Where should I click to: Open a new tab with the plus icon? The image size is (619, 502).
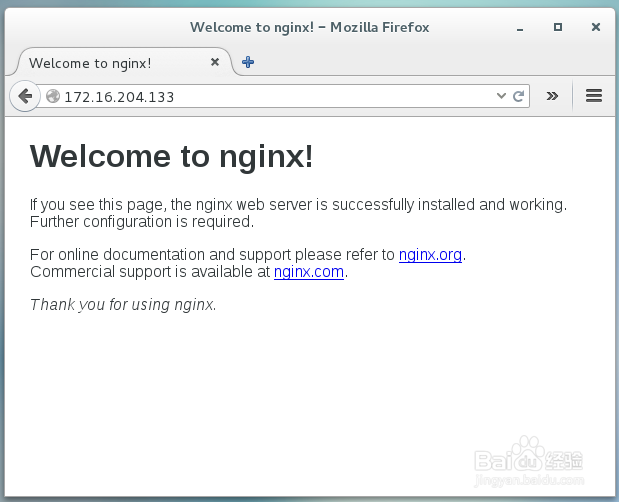(248, 62)
